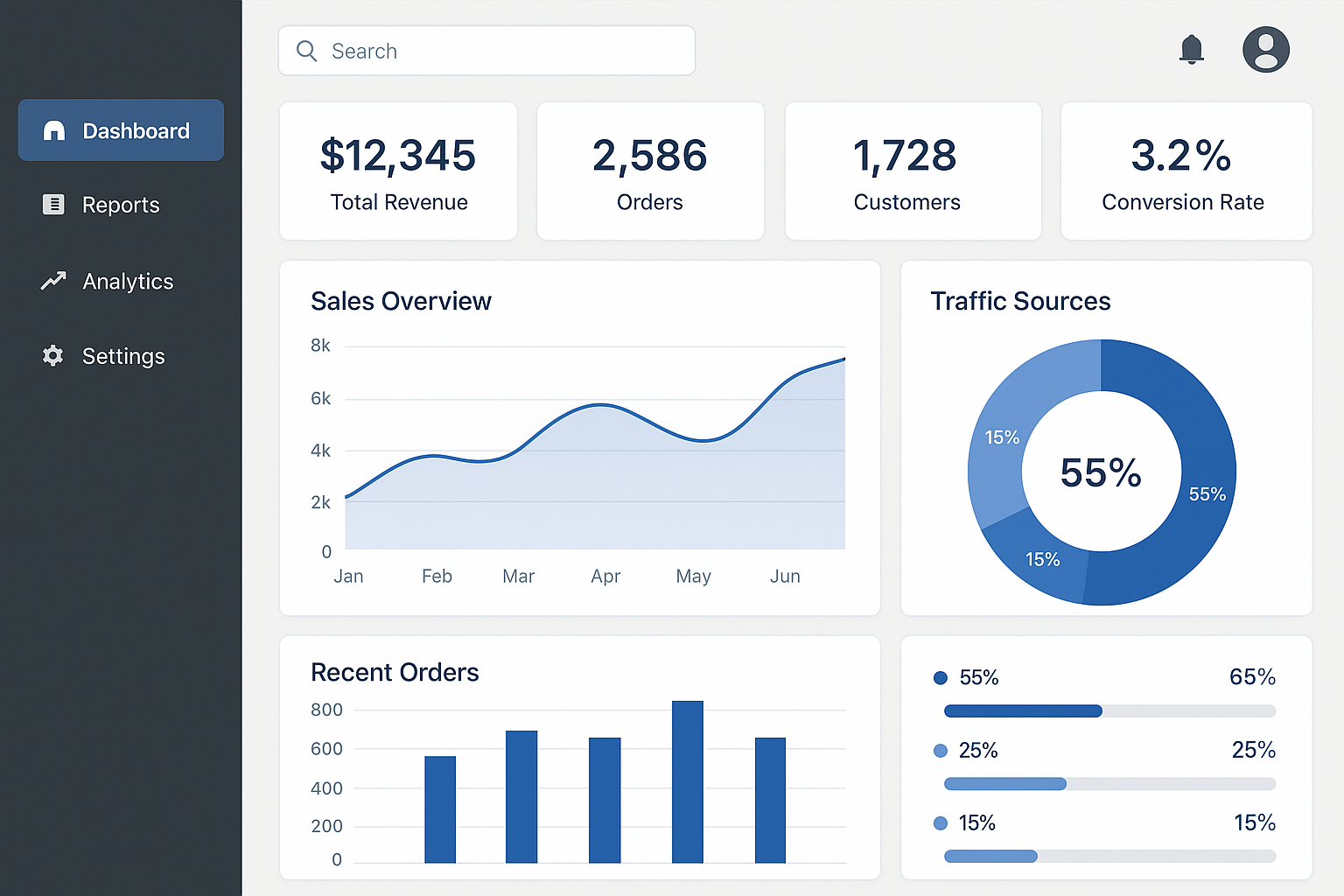This screenshot has height=896, width=1344.
Task: Click the tallest bar in Recent Orders
Action: [687, 781]
